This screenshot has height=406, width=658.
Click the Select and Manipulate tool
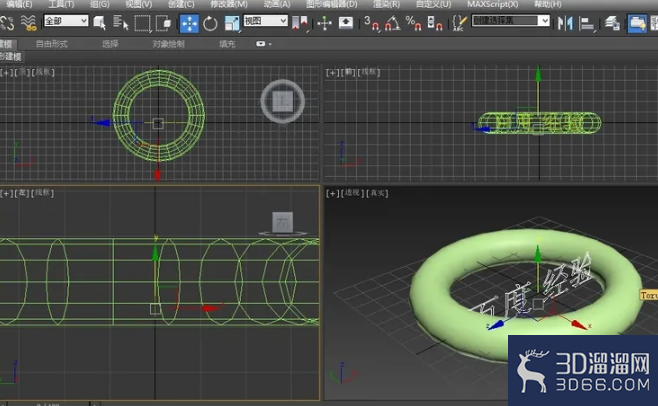point(324,23)
